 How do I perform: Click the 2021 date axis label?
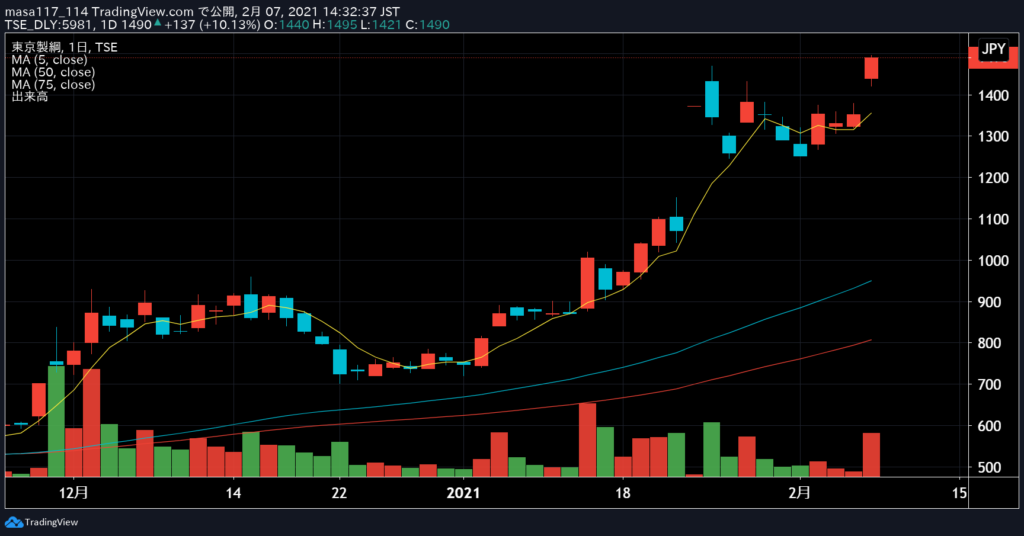coord(463,493)
